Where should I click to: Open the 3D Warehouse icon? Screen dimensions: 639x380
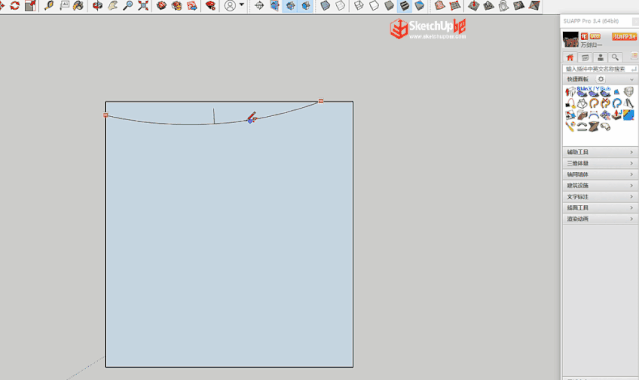click(x=162, y=6)
